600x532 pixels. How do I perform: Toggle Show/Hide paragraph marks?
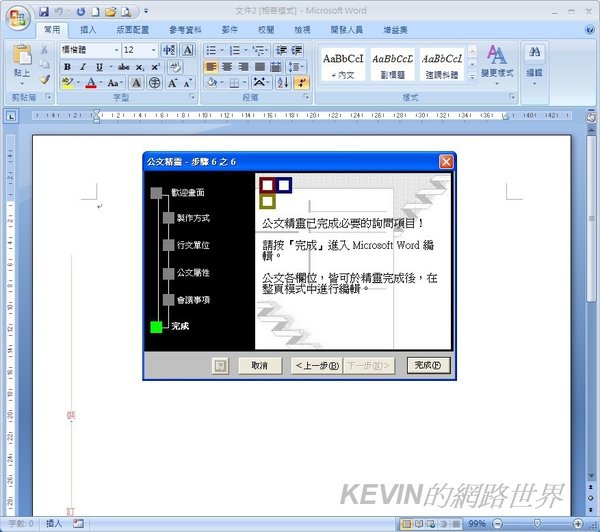coord(302,82)
